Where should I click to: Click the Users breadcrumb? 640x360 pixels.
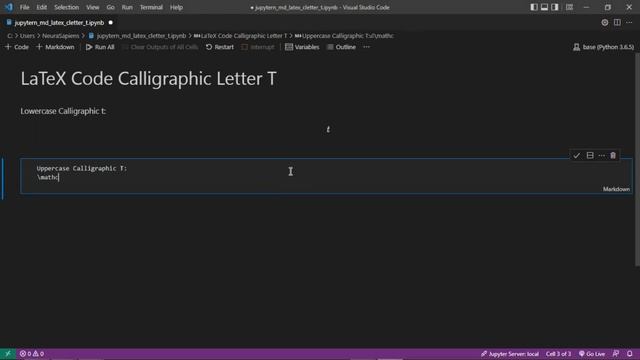pyautogui.click(x=27, y=36)
